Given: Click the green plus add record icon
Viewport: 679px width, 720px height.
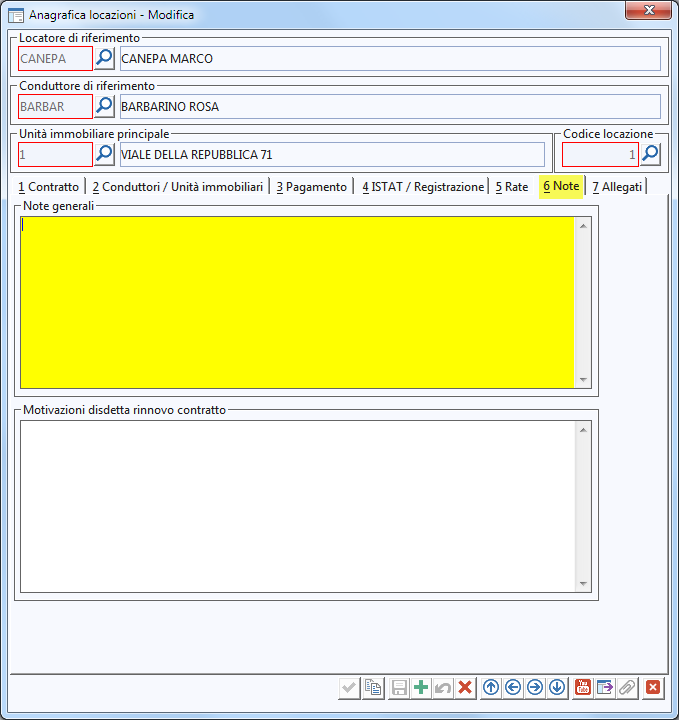Looking at the screenshot, I should (x=421, y=687).
